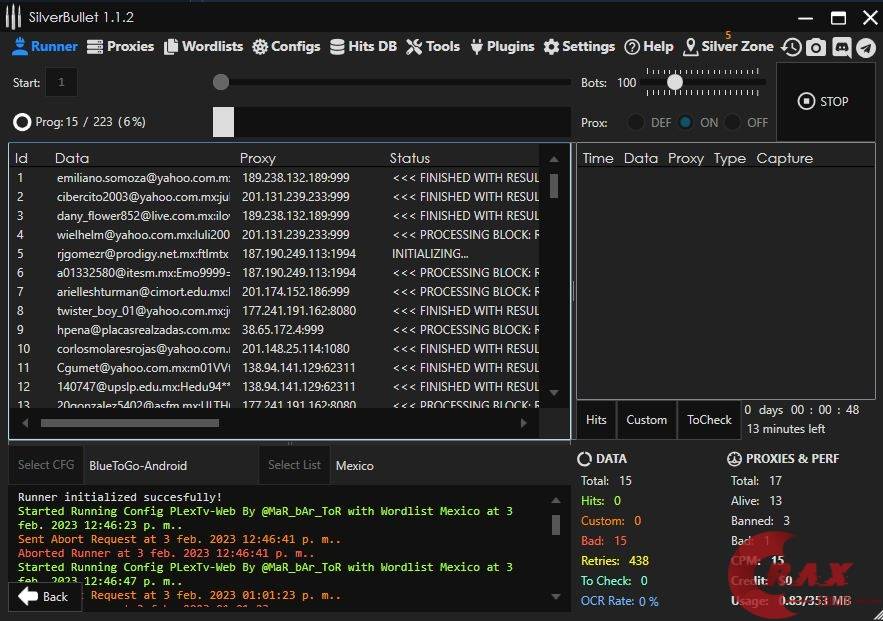Open the Plugins section
The width and height of the screenshot is (883, 621).
(502, 46)
